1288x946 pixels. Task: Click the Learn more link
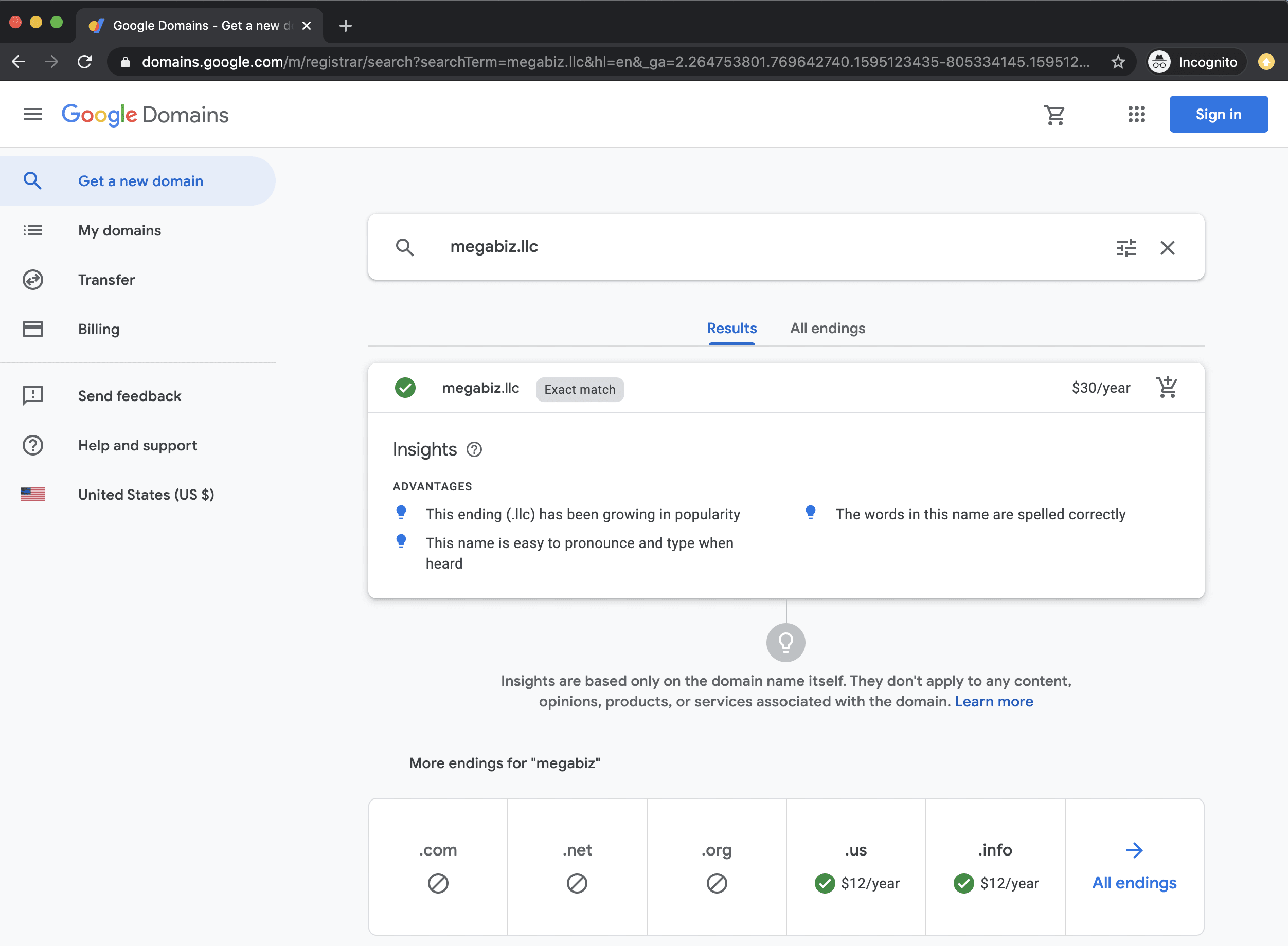(993, 701)
